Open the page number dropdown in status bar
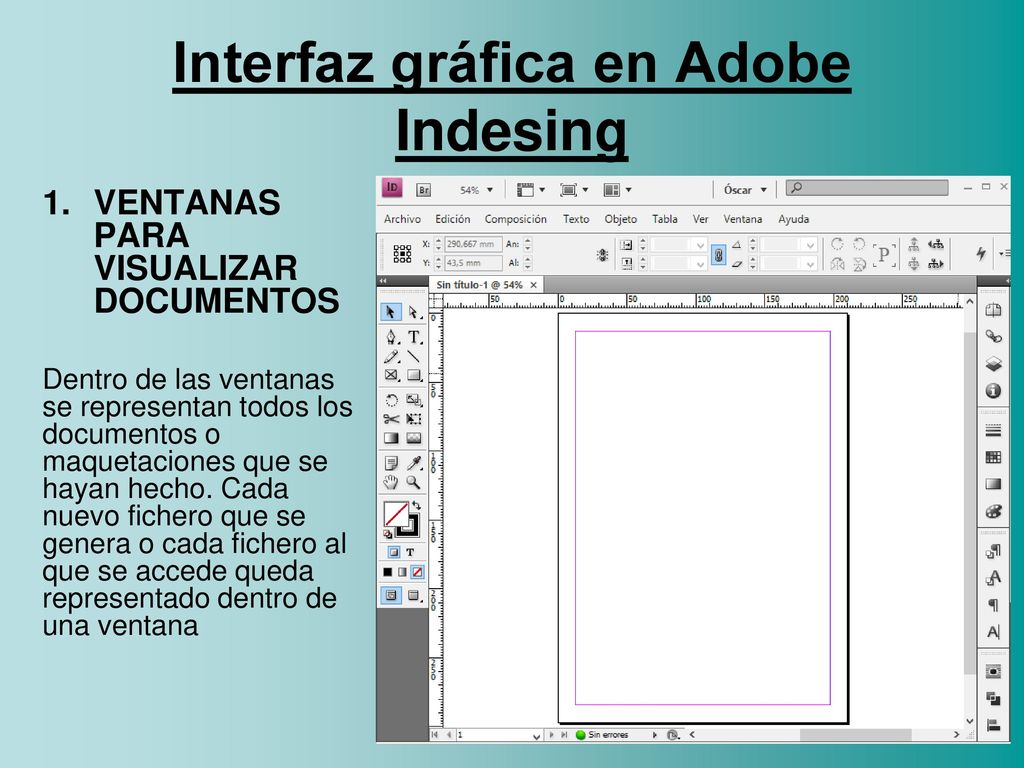 click(x=536, y=735)
